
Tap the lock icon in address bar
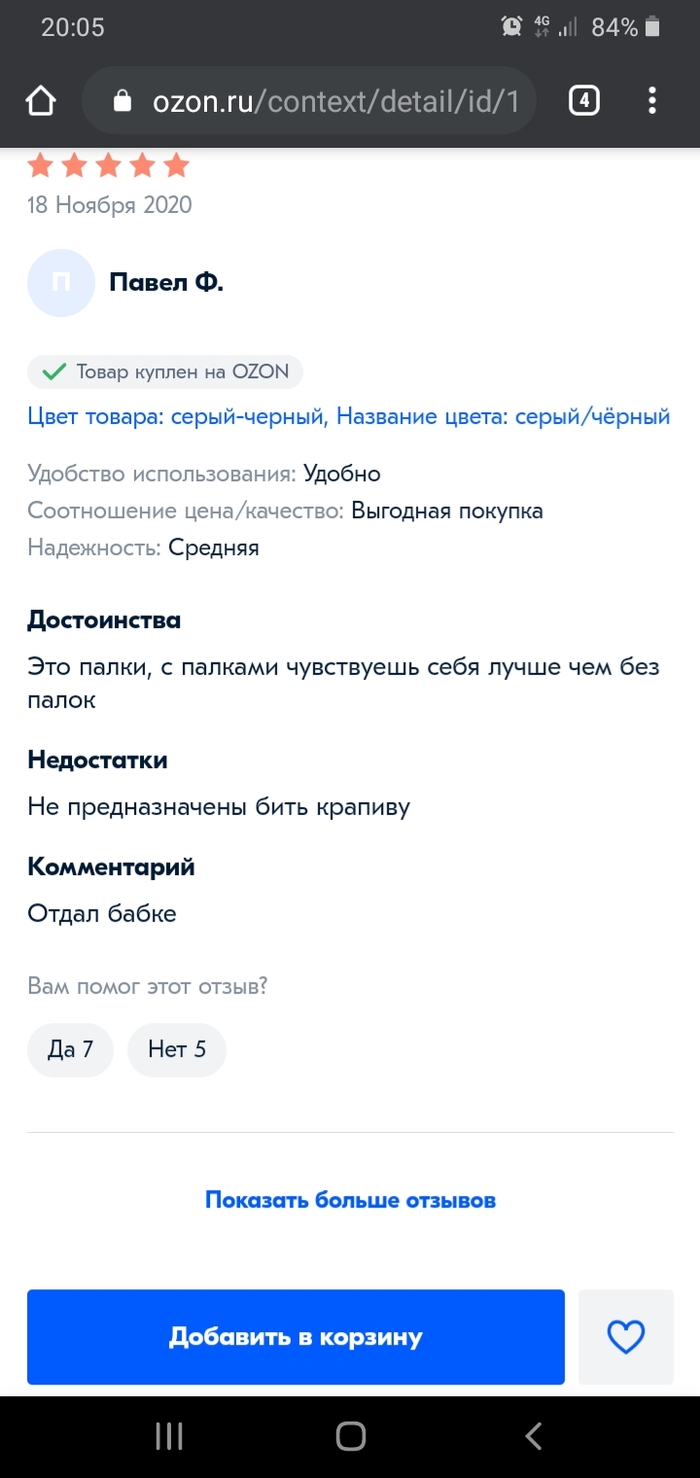tap(123, 101)
